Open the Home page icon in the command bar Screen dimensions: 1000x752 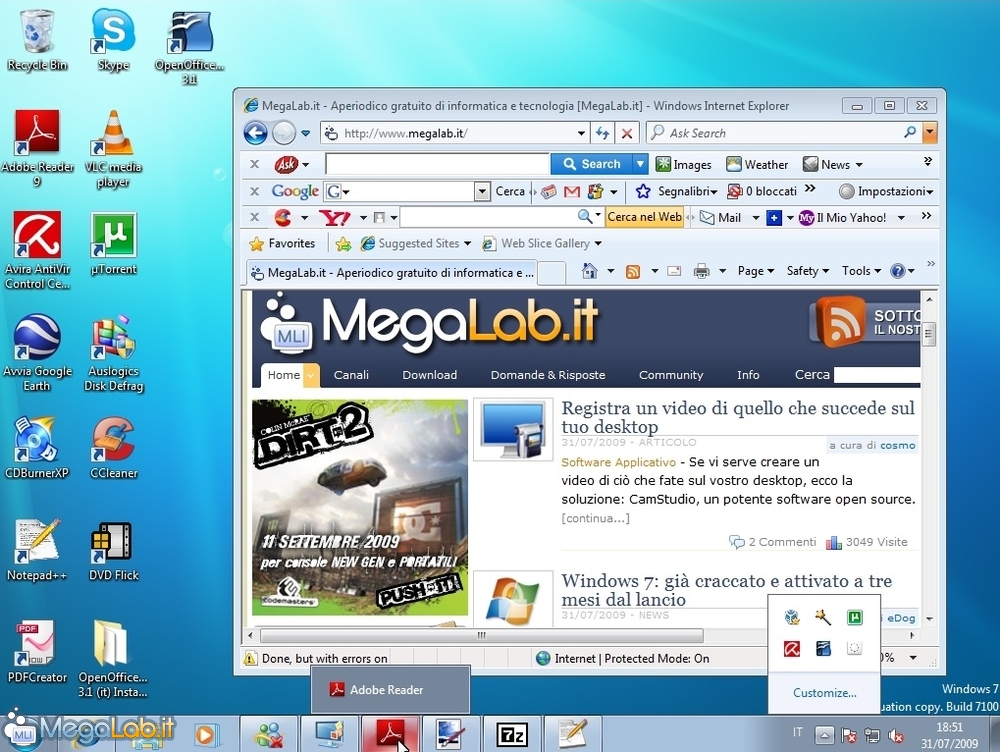[590, 271]
